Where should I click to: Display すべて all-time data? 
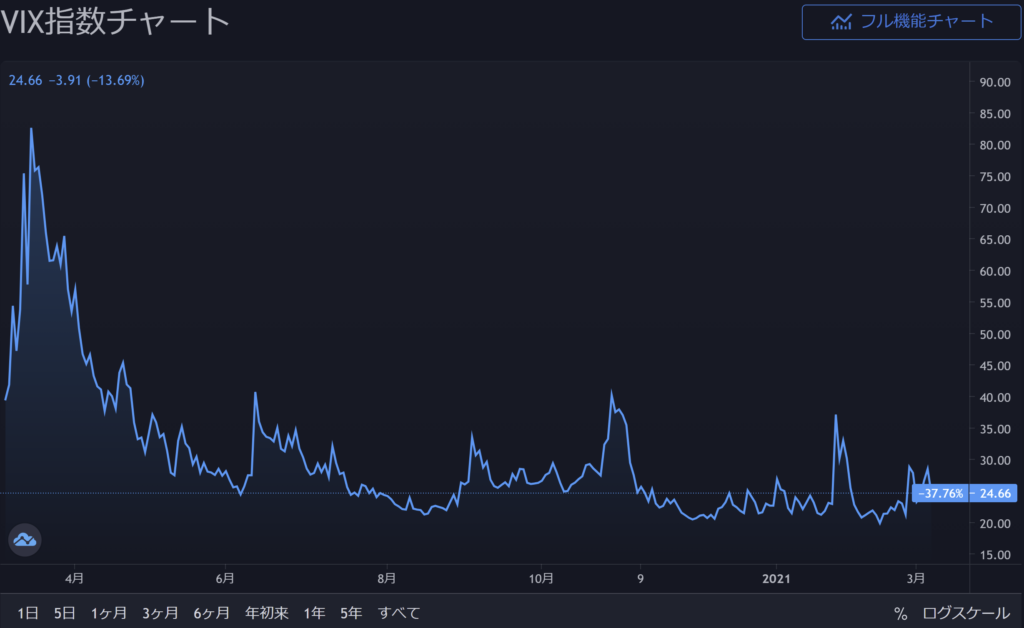pos(398,613)
